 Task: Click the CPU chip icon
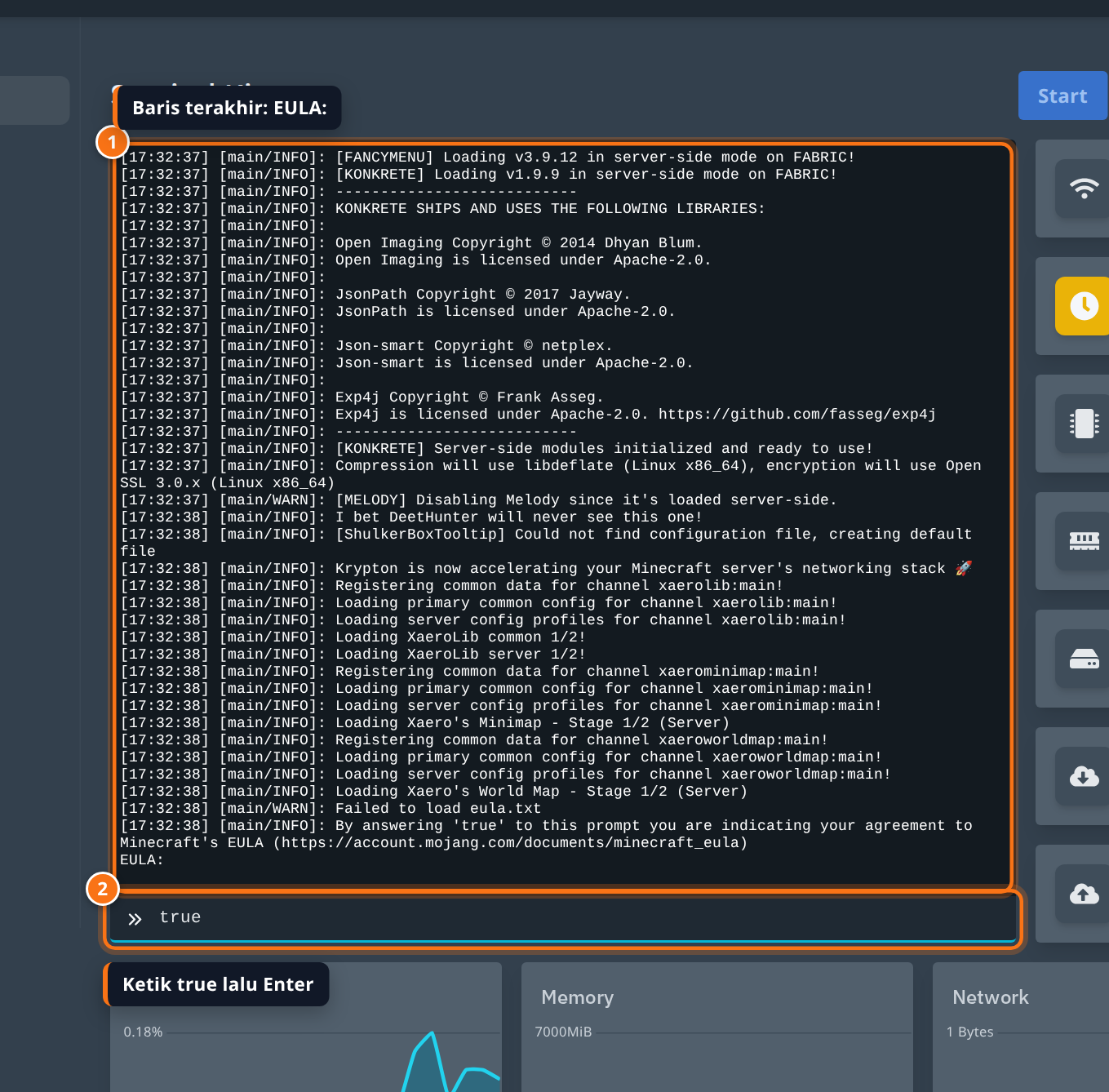tap(1084, 424)
